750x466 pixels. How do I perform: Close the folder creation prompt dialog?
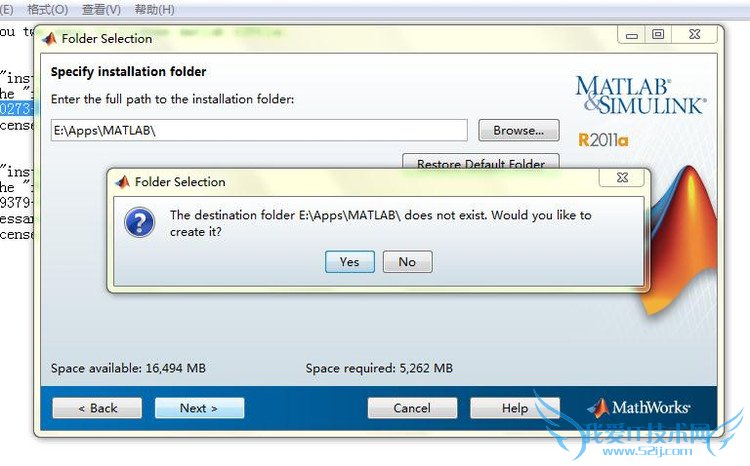(x=622, y=178)
